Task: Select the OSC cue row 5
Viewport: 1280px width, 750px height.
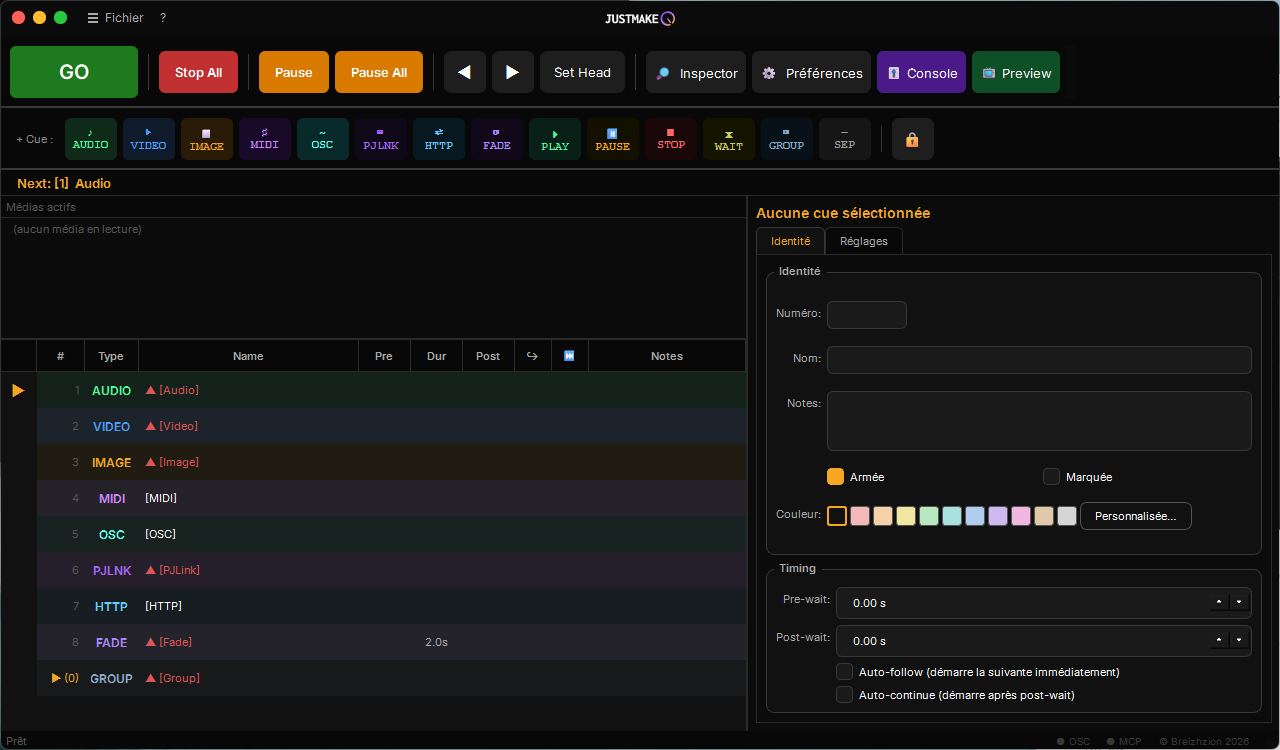Action: coord(391,534)
